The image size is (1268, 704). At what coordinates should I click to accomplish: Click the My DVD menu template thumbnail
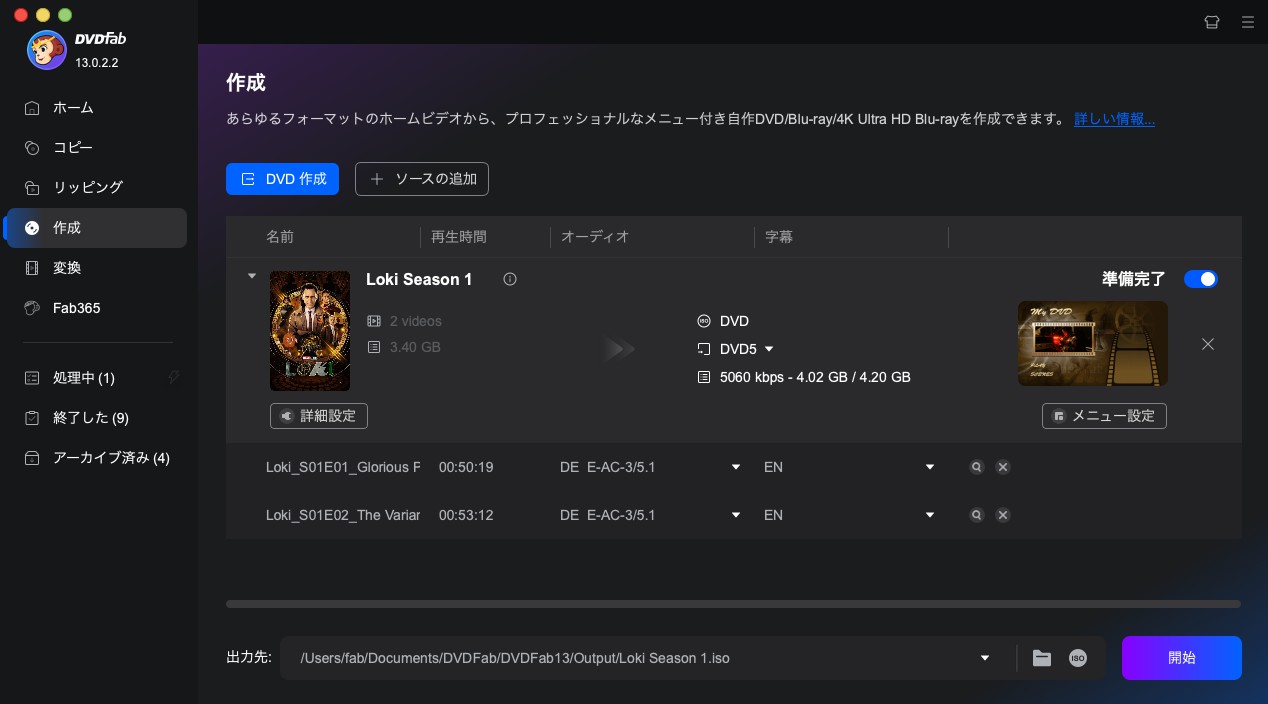click(x=1092, y=343)
